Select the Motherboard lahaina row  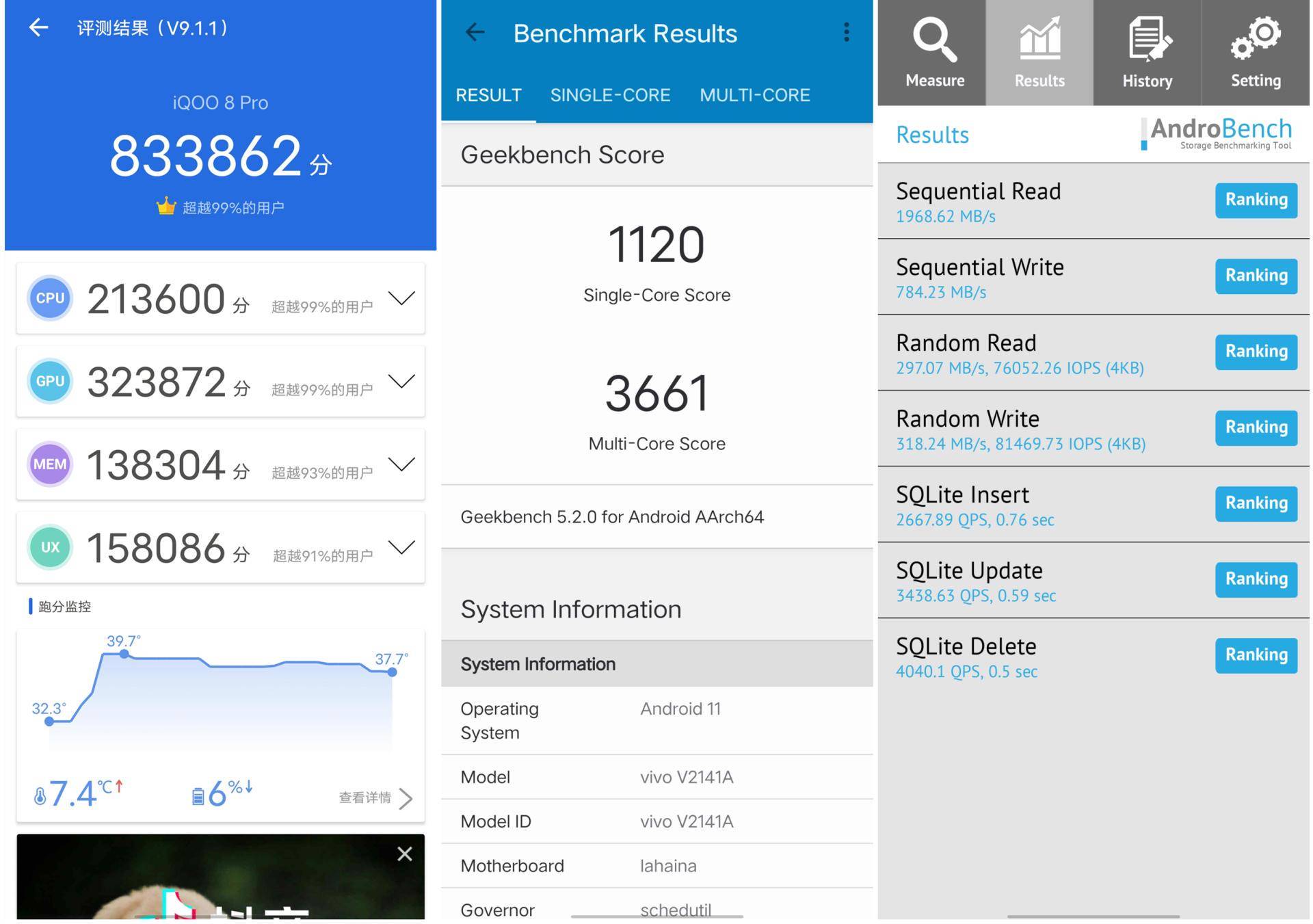[x=656, y=866]
